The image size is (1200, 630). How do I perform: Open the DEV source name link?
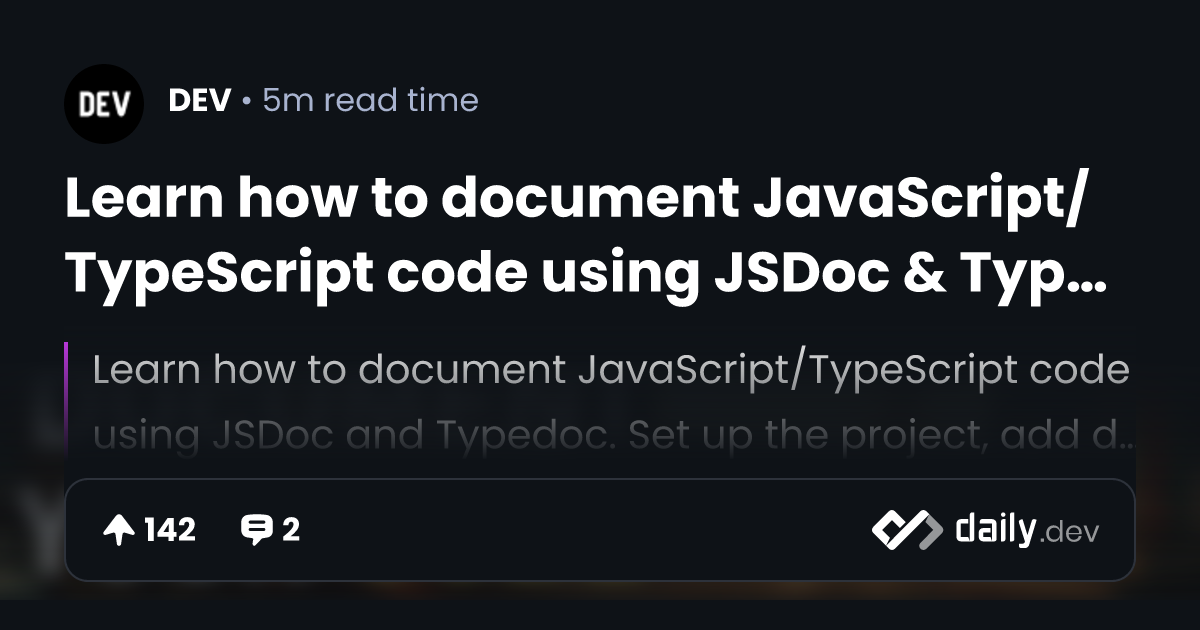[x=200, y=101]
